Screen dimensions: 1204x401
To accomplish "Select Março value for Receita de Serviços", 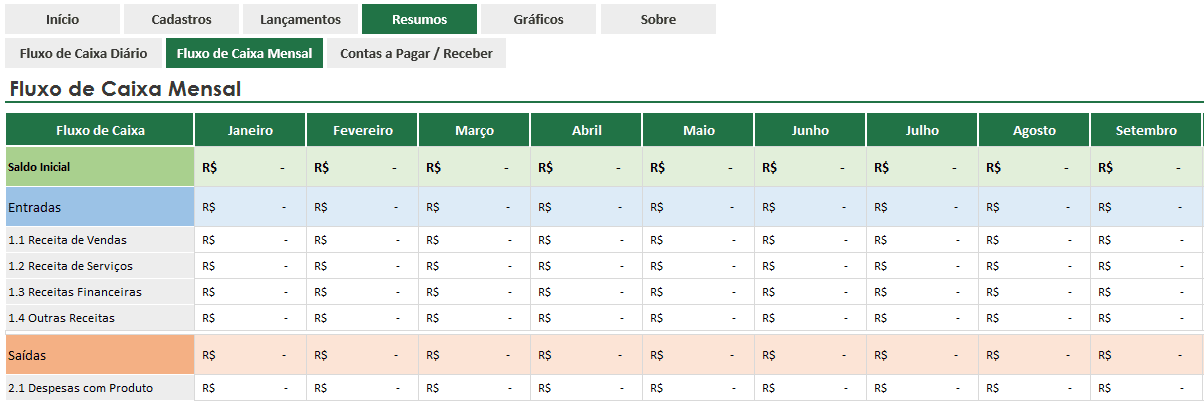I will 474,266.
